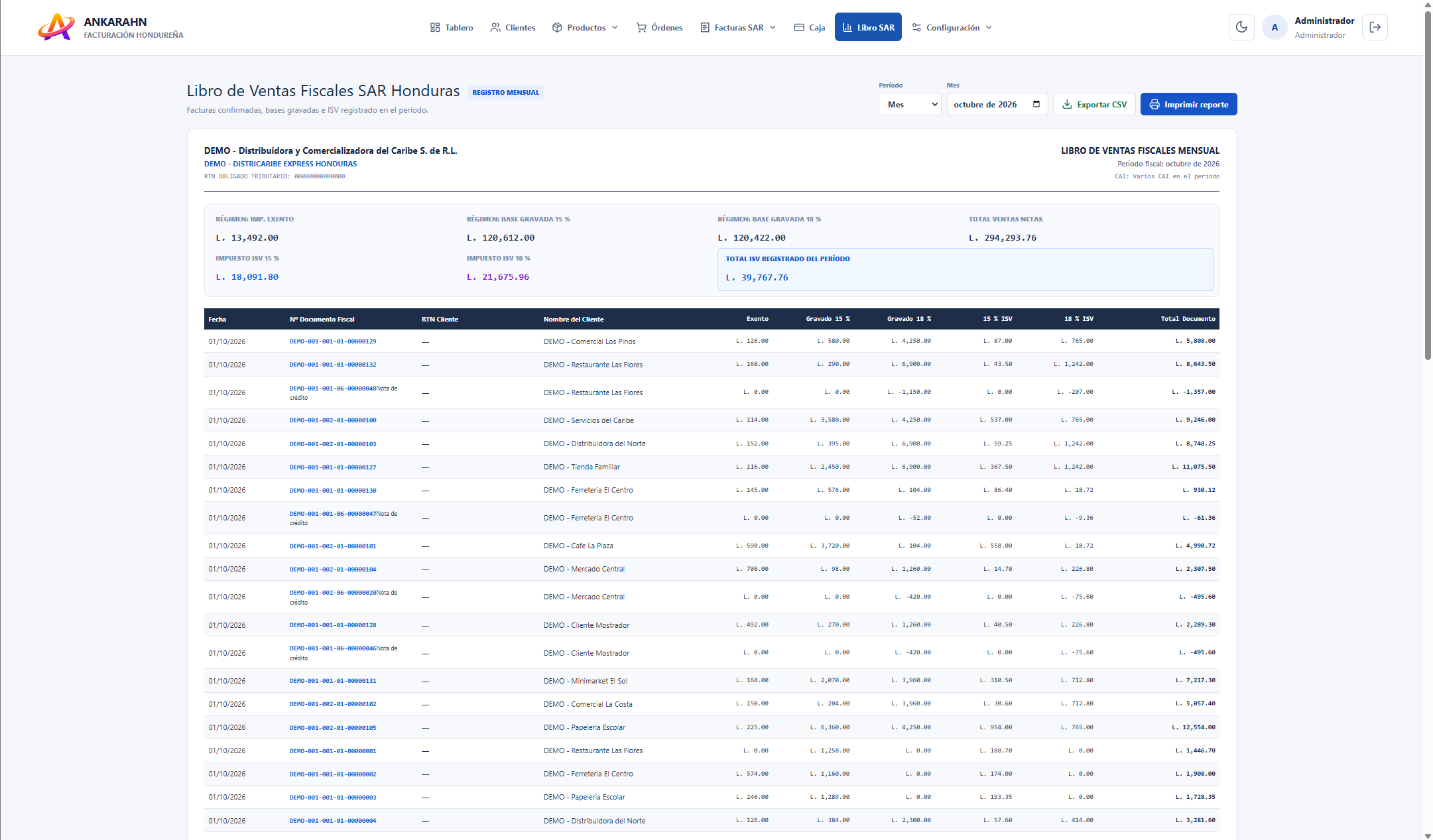Toggle dark mode moon icon
This screenshot has width=1433, height=840.
coord(1241,27)
